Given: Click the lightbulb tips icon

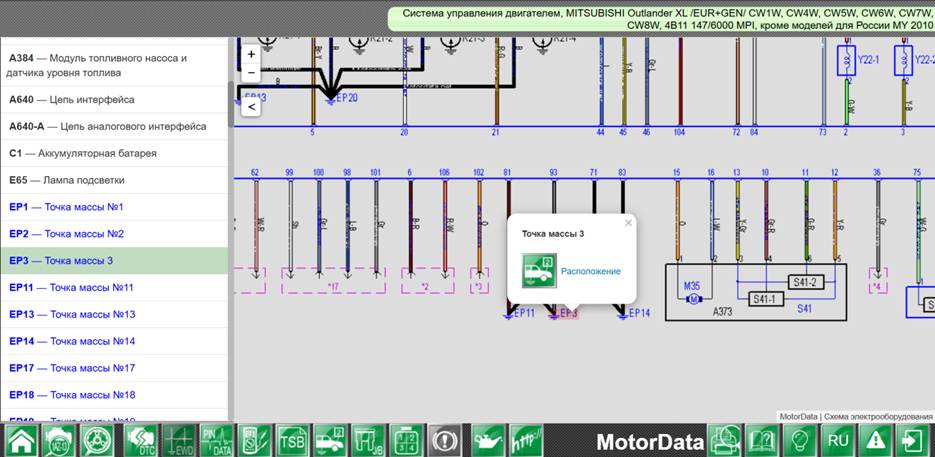Looking at the screenshot, I should [x=800, y=440].
